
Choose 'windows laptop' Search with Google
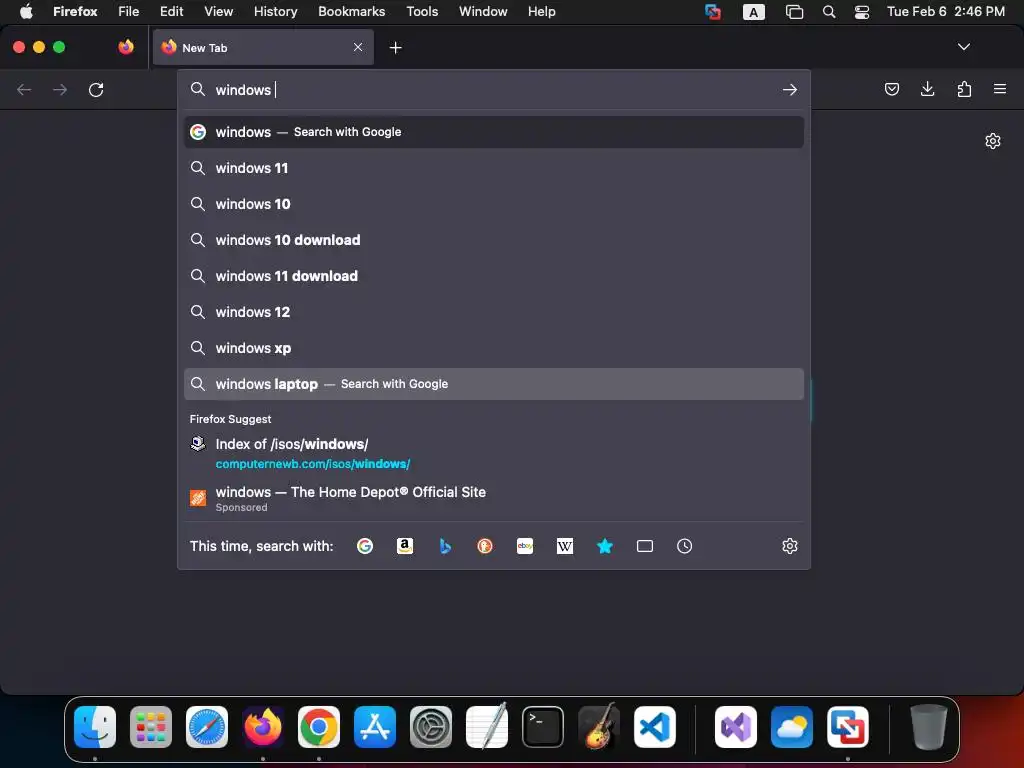494,384
